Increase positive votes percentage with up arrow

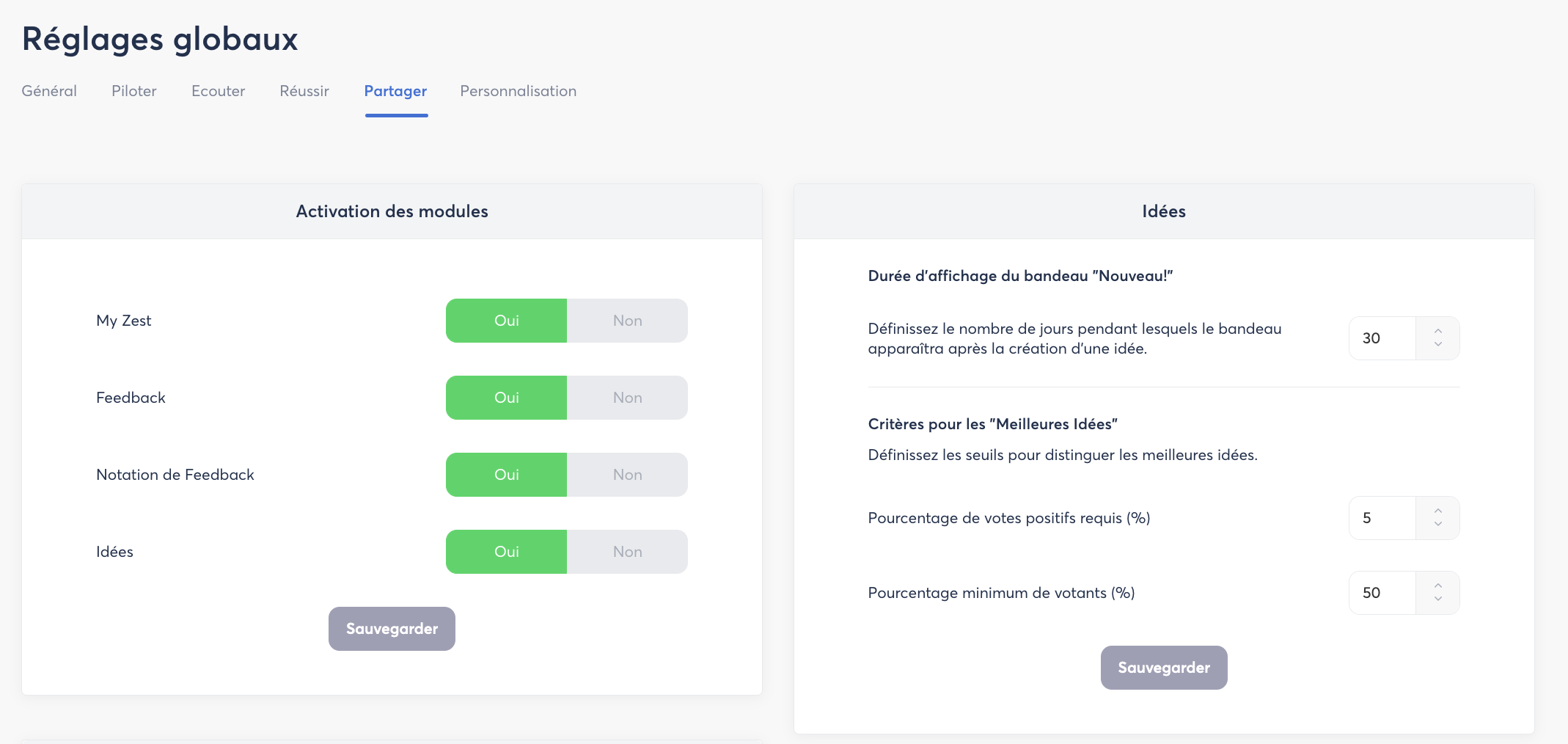tap(1437, 511)
